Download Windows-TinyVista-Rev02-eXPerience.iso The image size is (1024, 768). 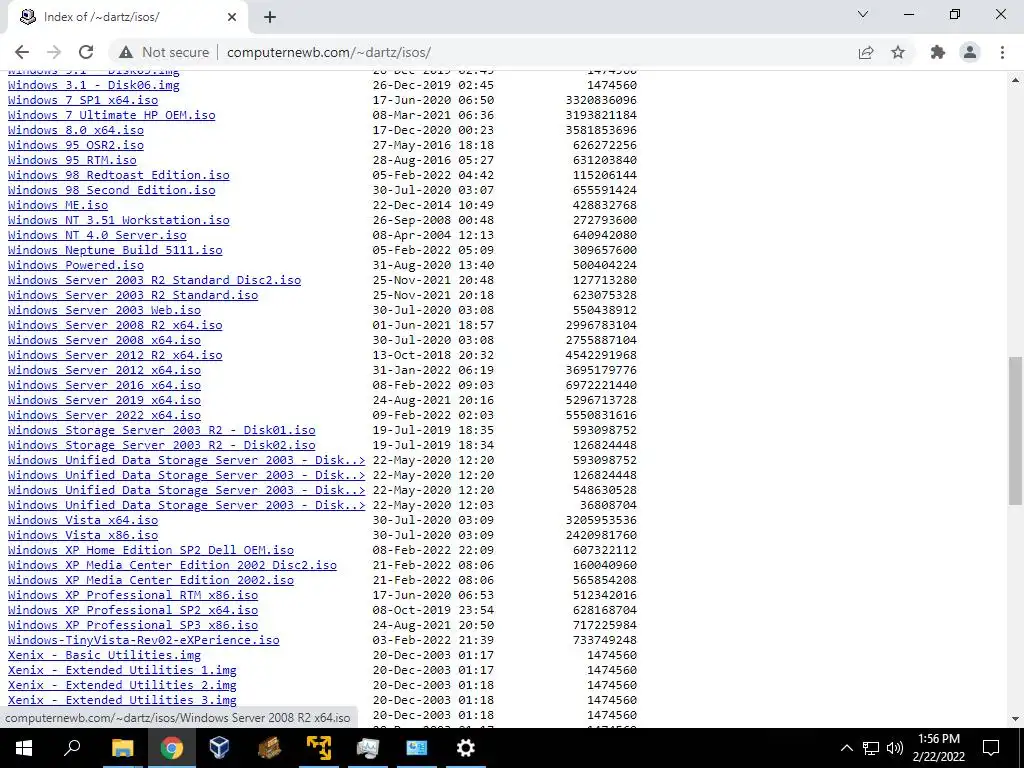[144, 641]
